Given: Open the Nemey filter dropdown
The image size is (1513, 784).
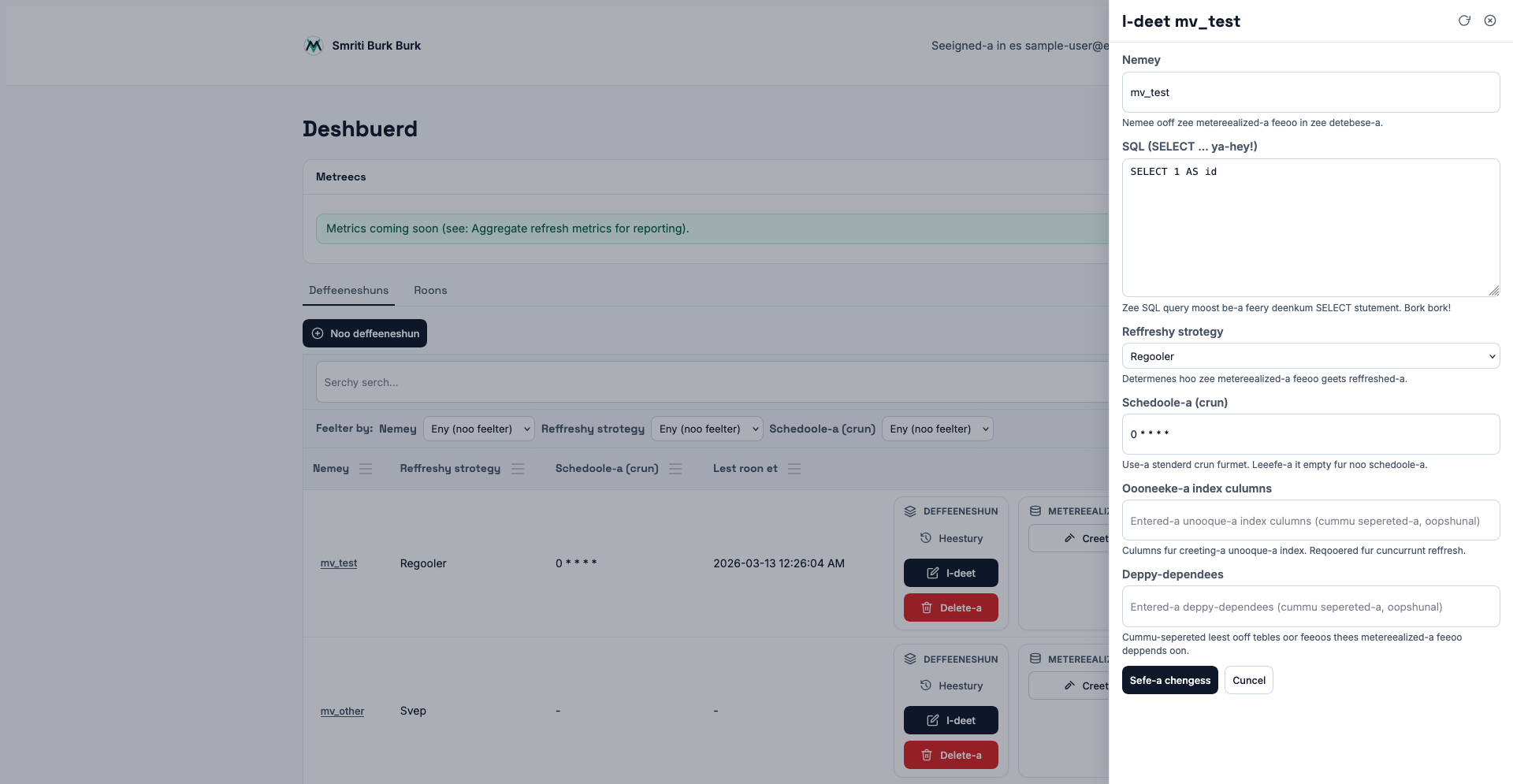Looking at the screenshot, I should coord(479,429).
